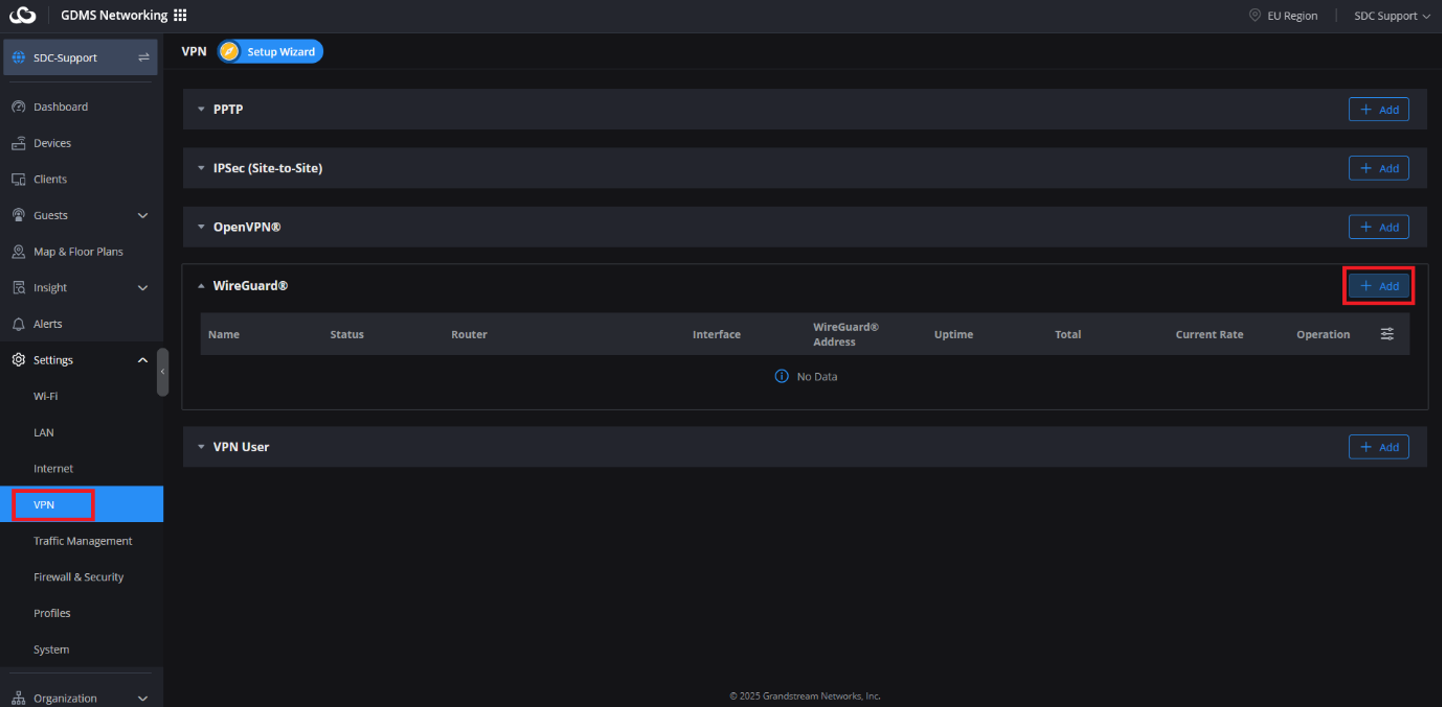
Task: Click the Current Rate column header
Action: (x=1210, y=334)
